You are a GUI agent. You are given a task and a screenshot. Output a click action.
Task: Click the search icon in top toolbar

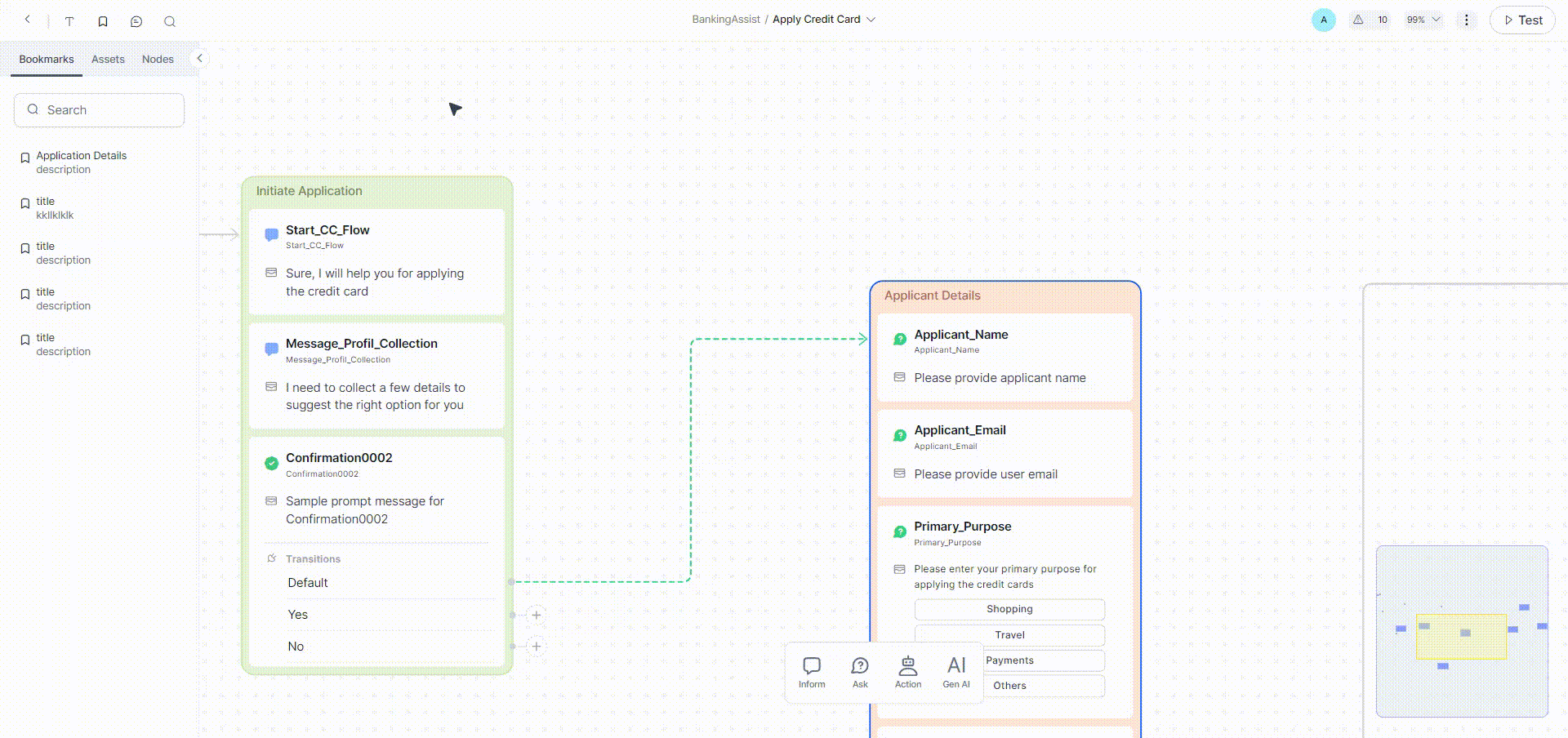[x=170, y=21]
